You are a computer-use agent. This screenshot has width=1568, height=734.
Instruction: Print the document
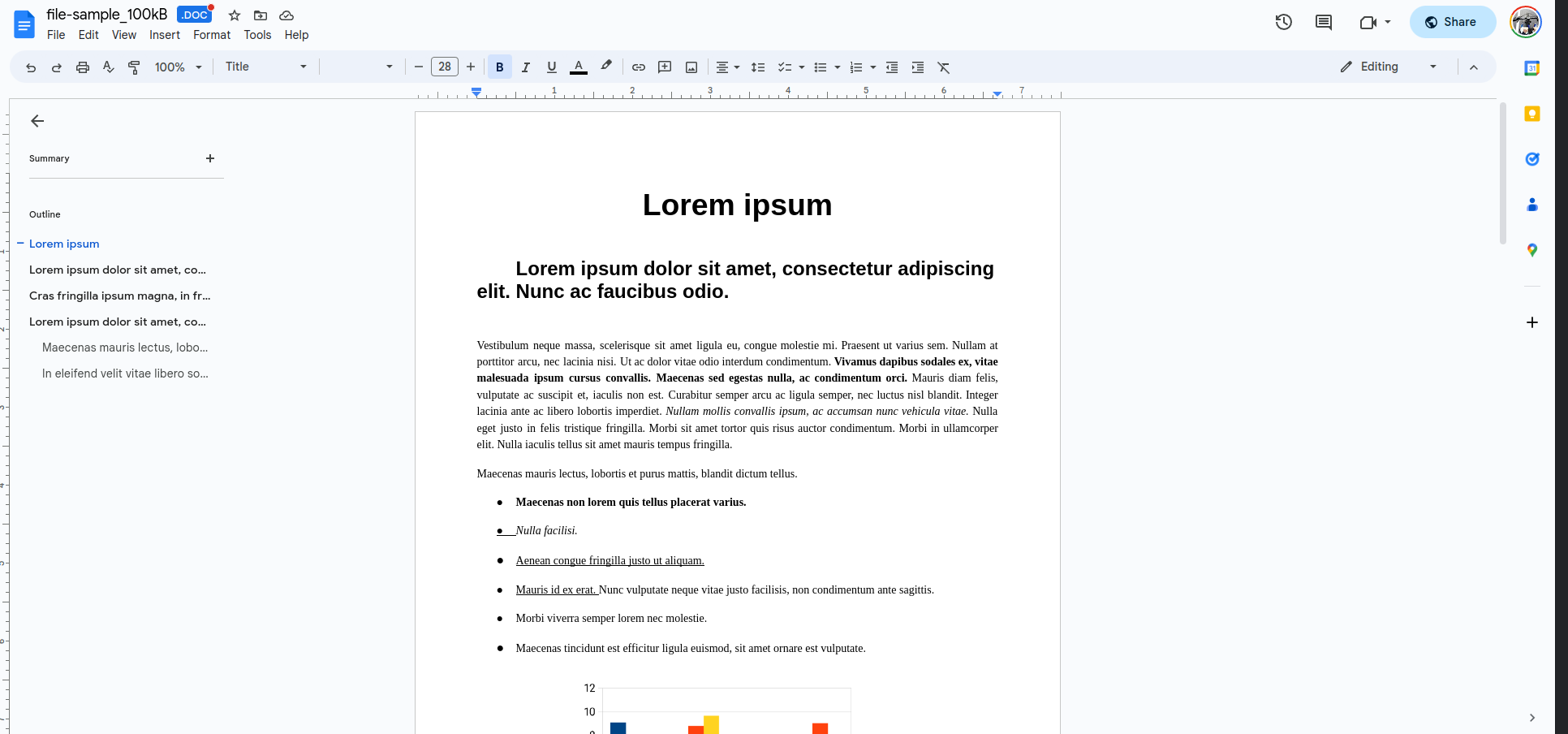83,67
